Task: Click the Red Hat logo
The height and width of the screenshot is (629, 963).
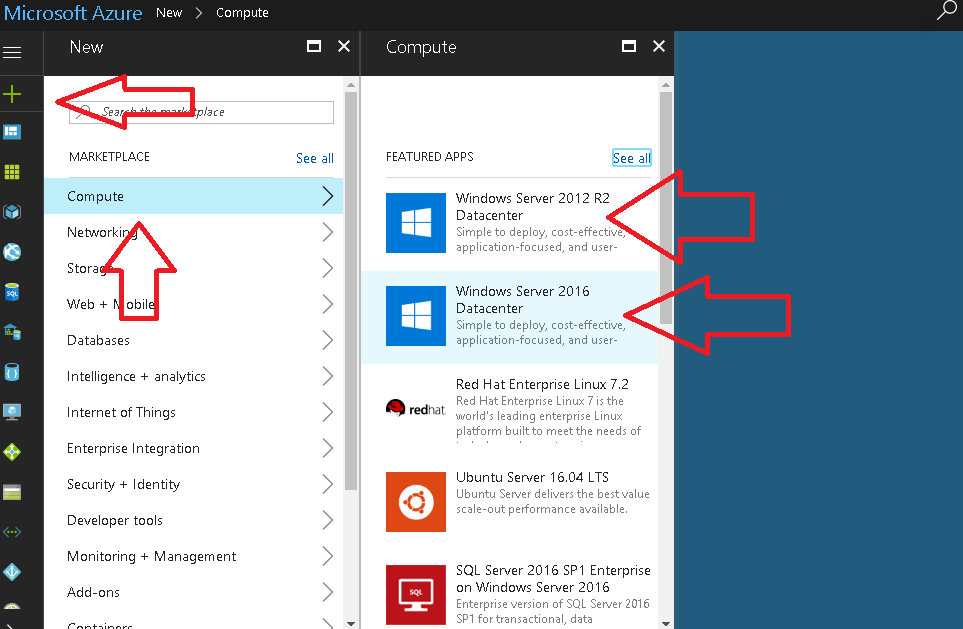Action: tap(416, 408)
